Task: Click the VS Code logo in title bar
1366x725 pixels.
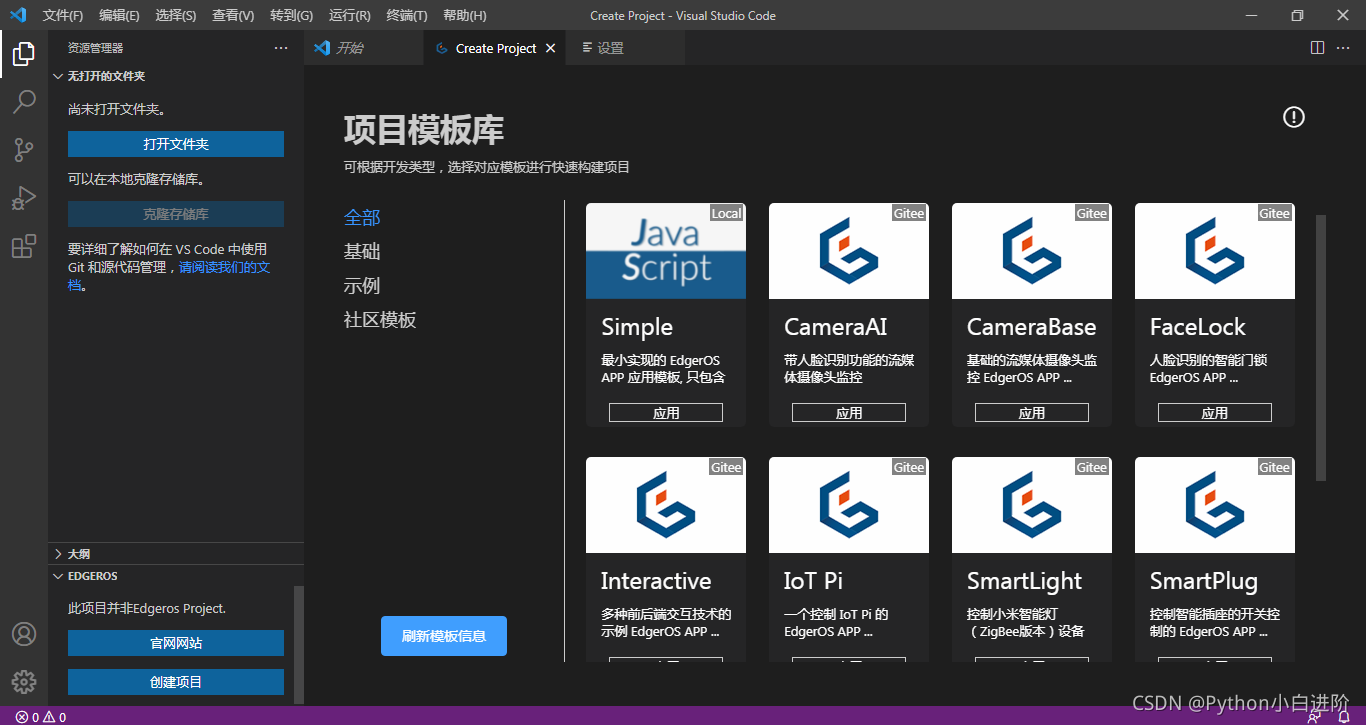Action: click(18, 15)
